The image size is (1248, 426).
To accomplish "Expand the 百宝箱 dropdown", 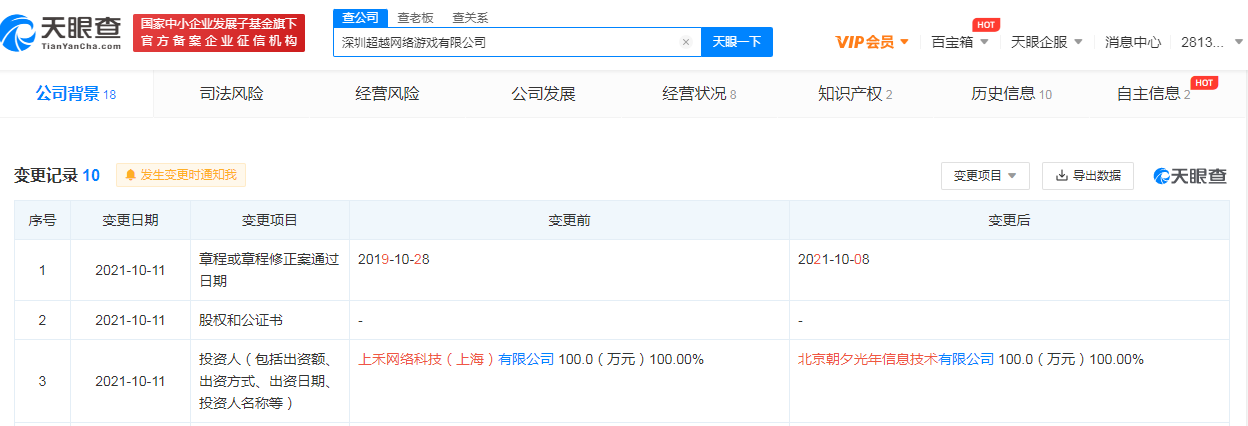I will [x=959, y=42].
